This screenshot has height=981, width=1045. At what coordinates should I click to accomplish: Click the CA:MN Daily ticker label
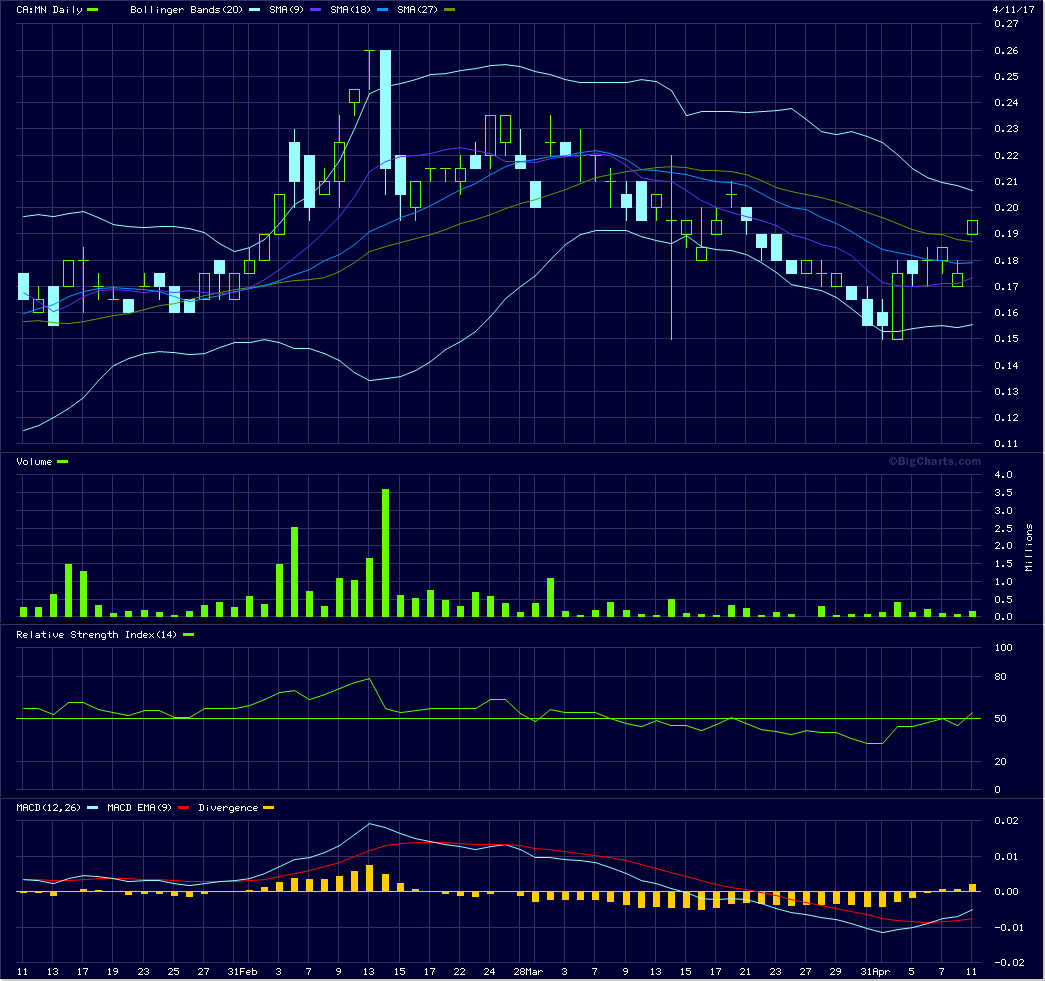[x=49, y=9]
